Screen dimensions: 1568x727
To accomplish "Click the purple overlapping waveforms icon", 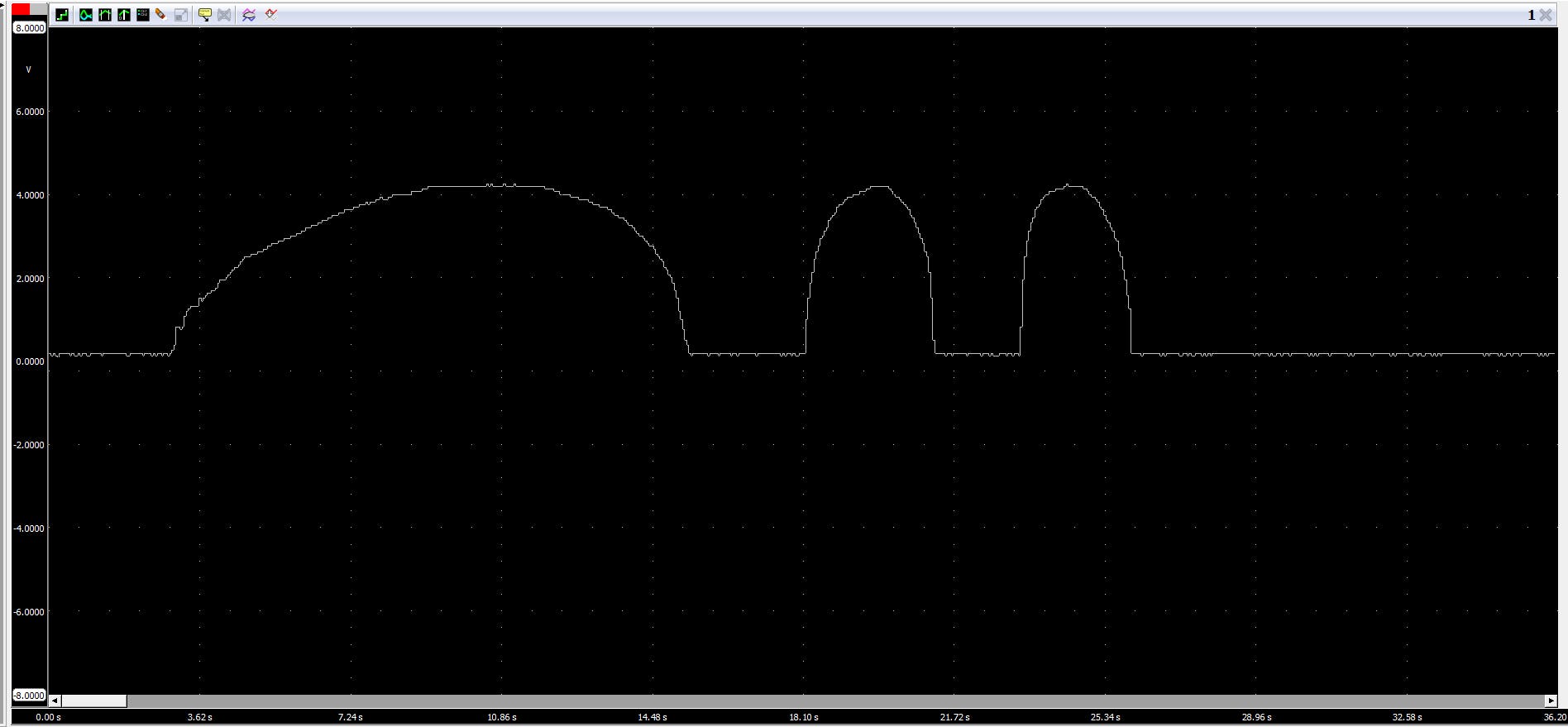I will (x=249, y=15).
